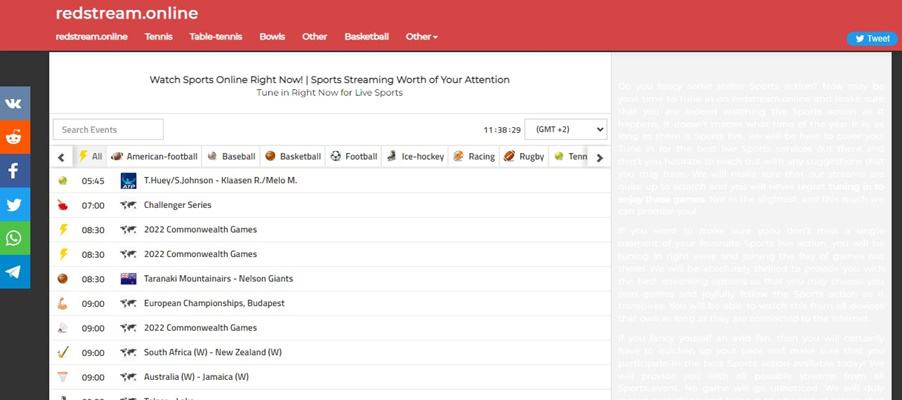Click ATP logo beside T.Huey match
The height and width of the screenshot is (400, 902).
(128, 180)
